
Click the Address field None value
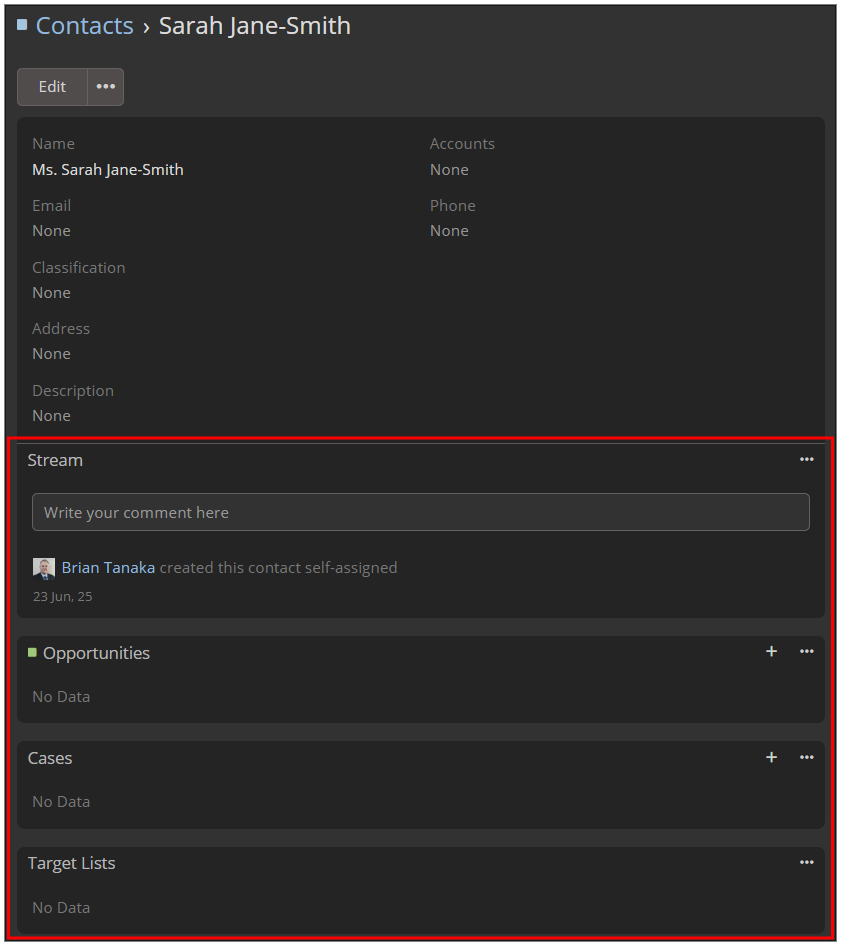pos(51,354)
